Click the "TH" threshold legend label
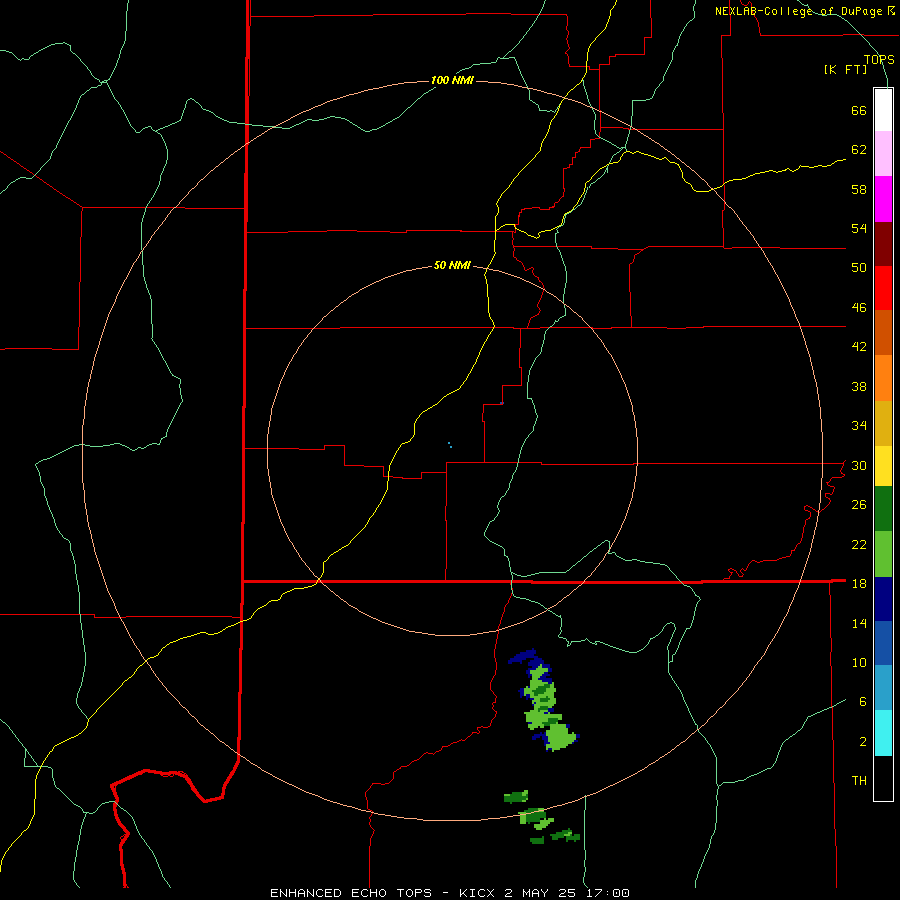 click(x=859, y=781)
